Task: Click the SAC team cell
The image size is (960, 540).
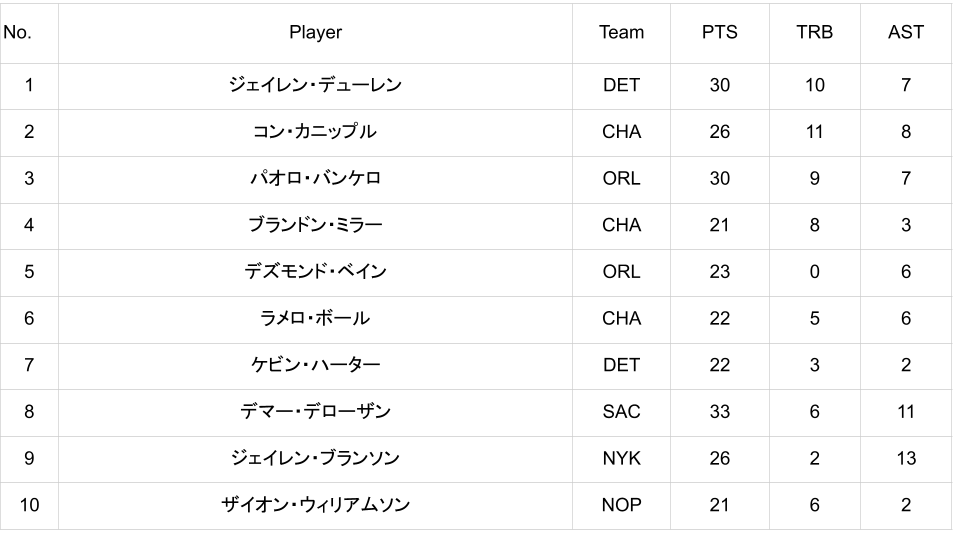Action: pos(621,413)
